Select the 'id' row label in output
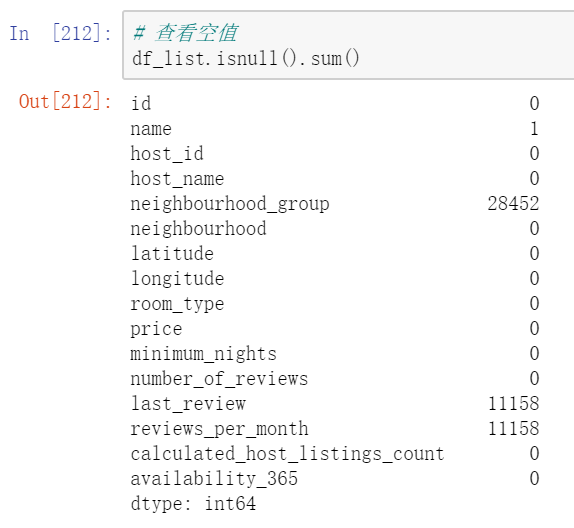The width and height of the screenshot is (574, 528). tap(141, 103)
